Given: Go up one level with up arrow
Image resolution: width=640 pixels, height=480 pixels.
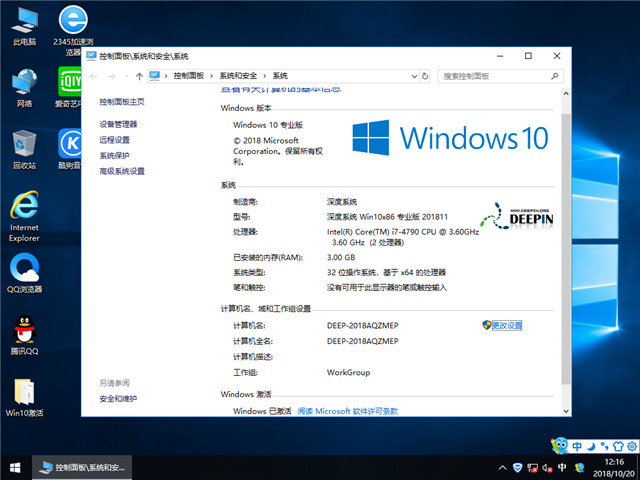Looking at the screenshot, I should pos(139,76).
